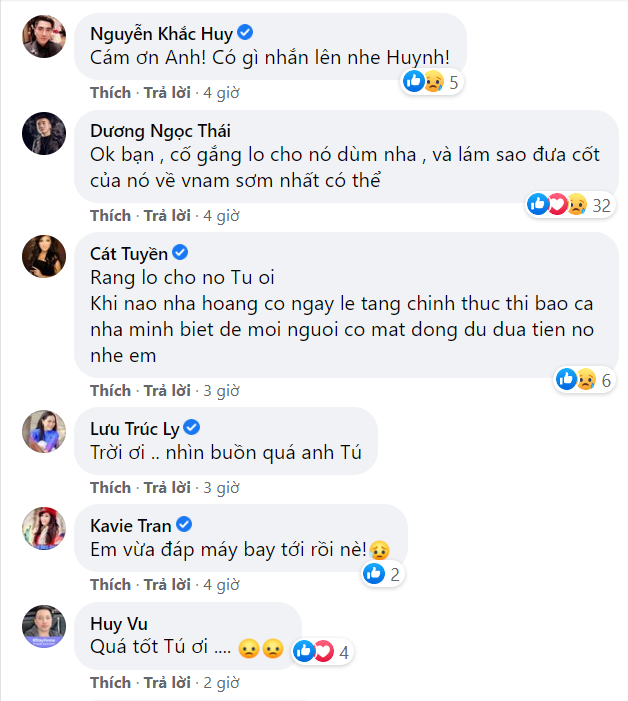Click Kavie Tran's profile picture
628x701 pixels.
(44, 527)
